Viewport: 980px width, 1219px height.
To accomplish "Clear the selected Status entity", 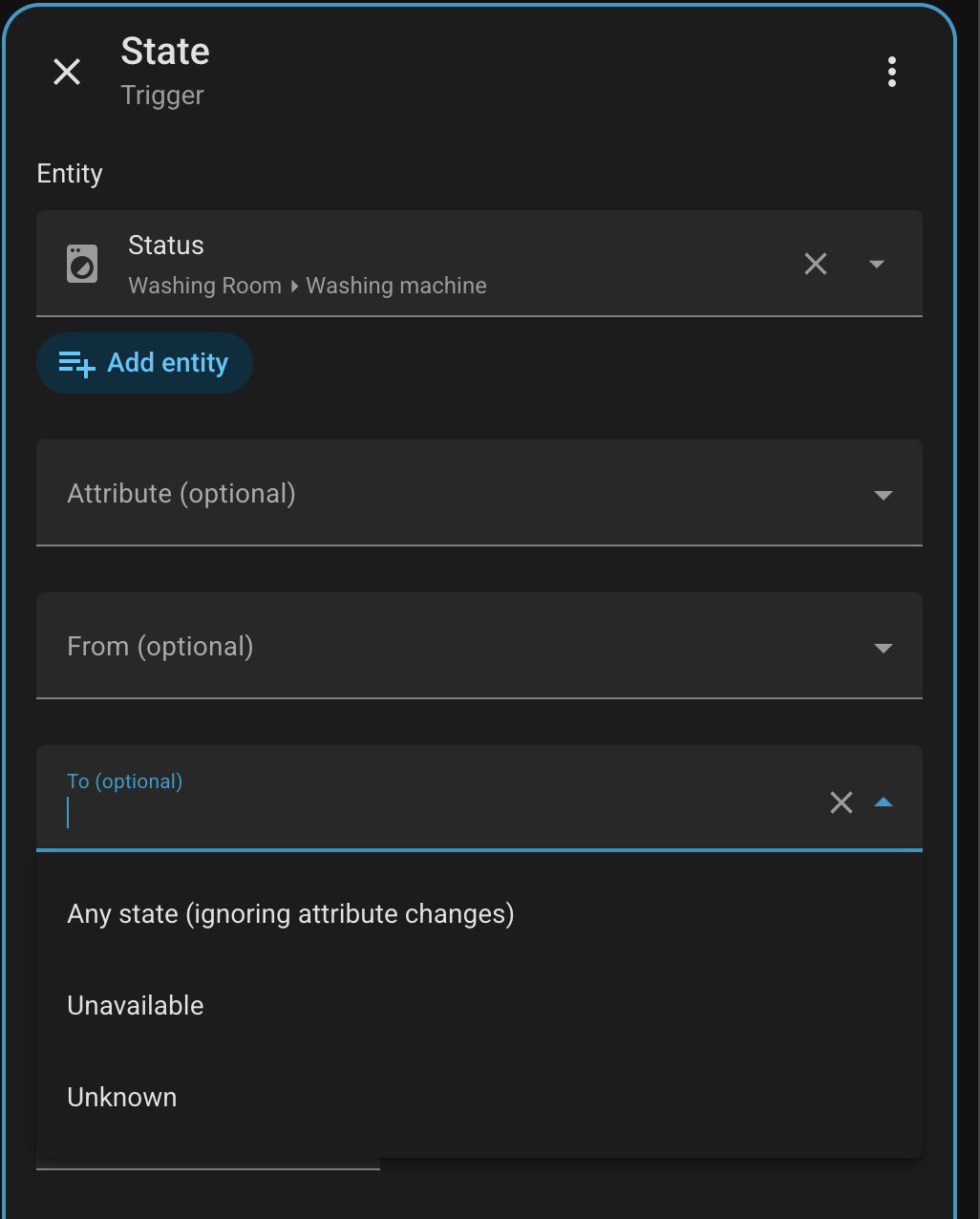I will 816,264.
